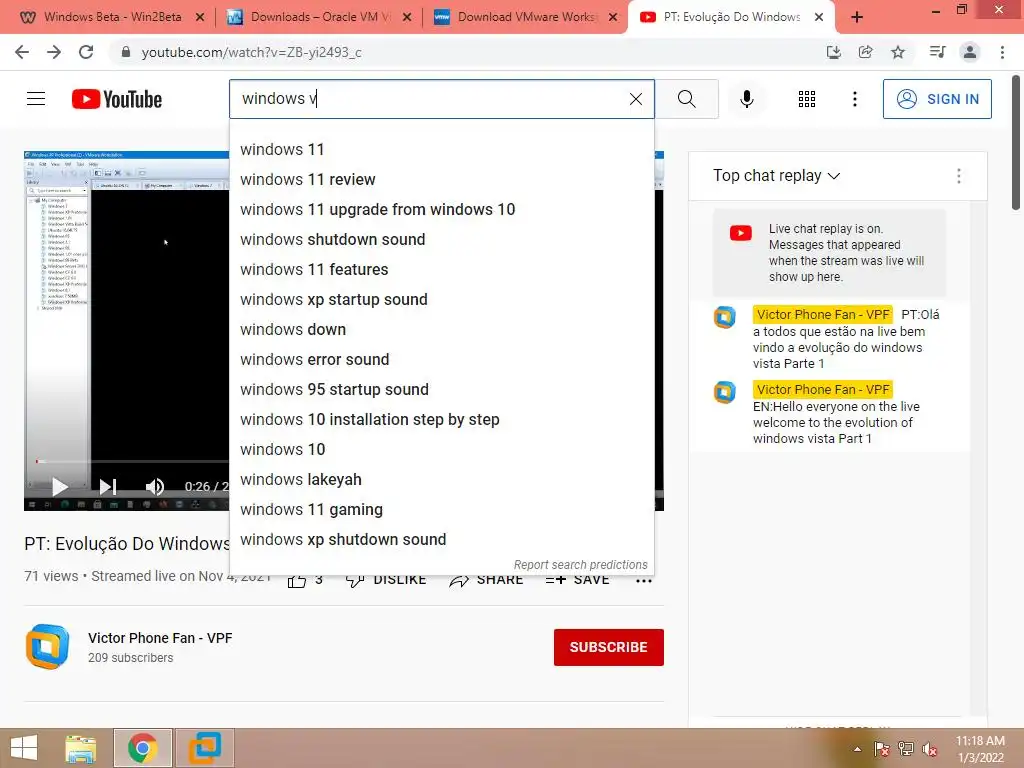This screenshot has height=768, width=1024.
Task: Go forward to the next page
Action: coord(54,52)
